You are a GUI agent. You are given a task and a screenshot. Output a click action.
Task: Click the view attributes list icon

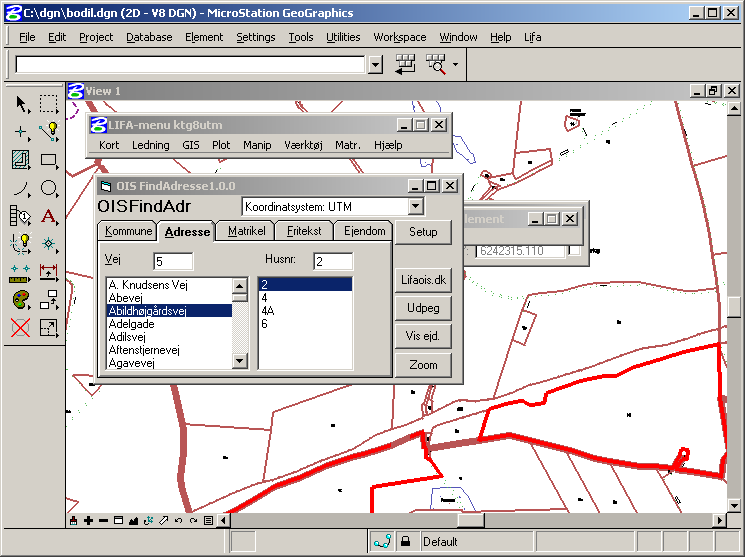(208, 521)
